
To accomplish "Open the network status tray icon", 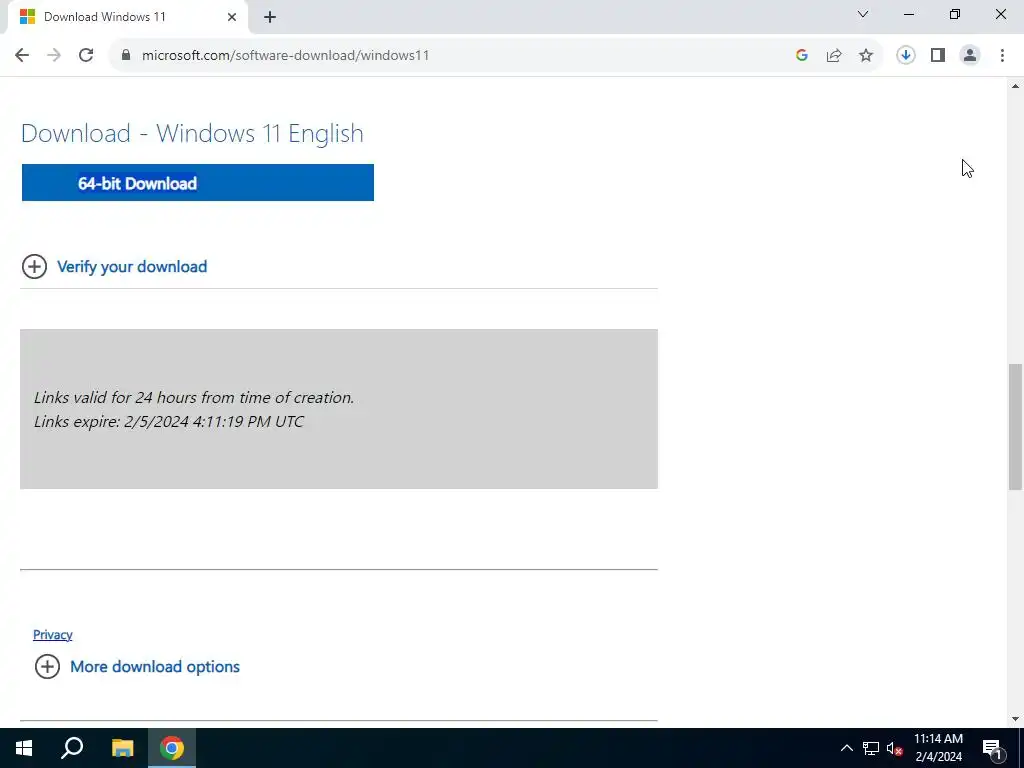I will (x=871, y=748).
